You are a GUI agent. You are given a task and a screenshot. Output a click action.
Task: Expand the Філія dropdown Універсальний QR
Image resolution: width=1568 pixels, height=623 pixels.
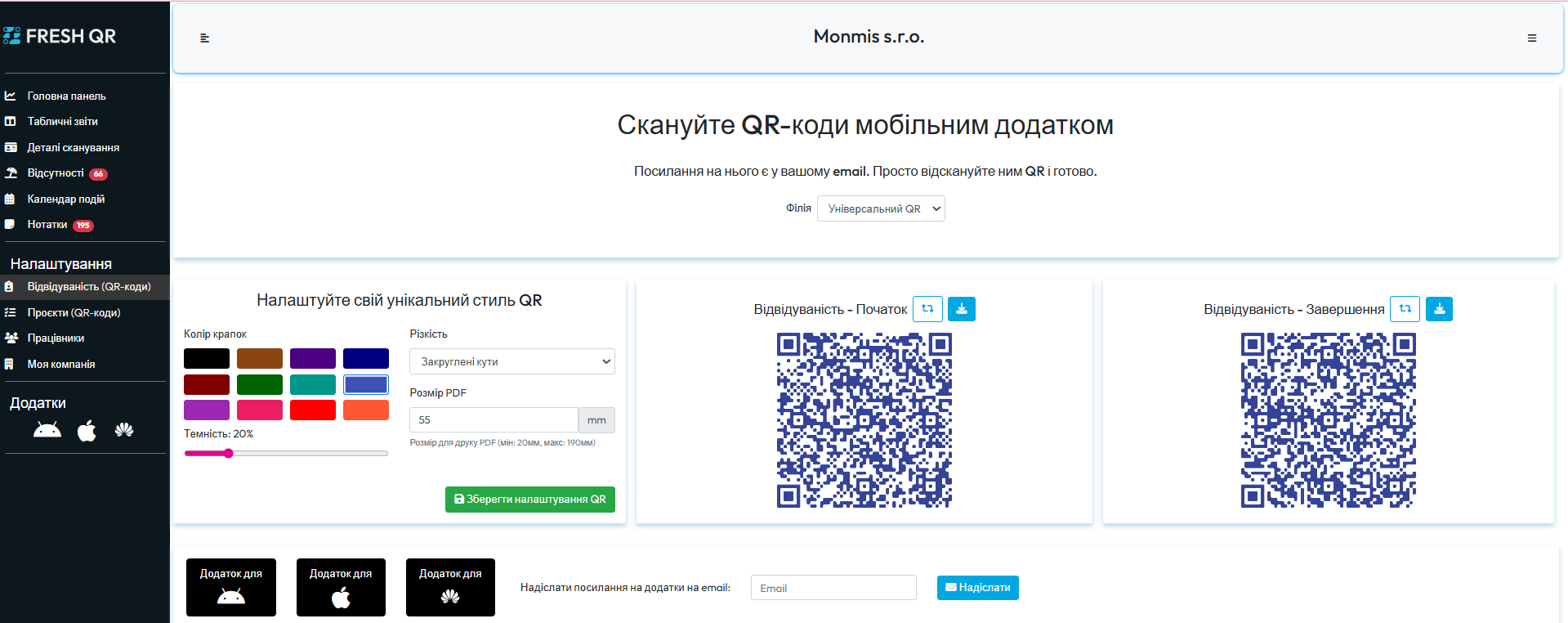point(881,208)
